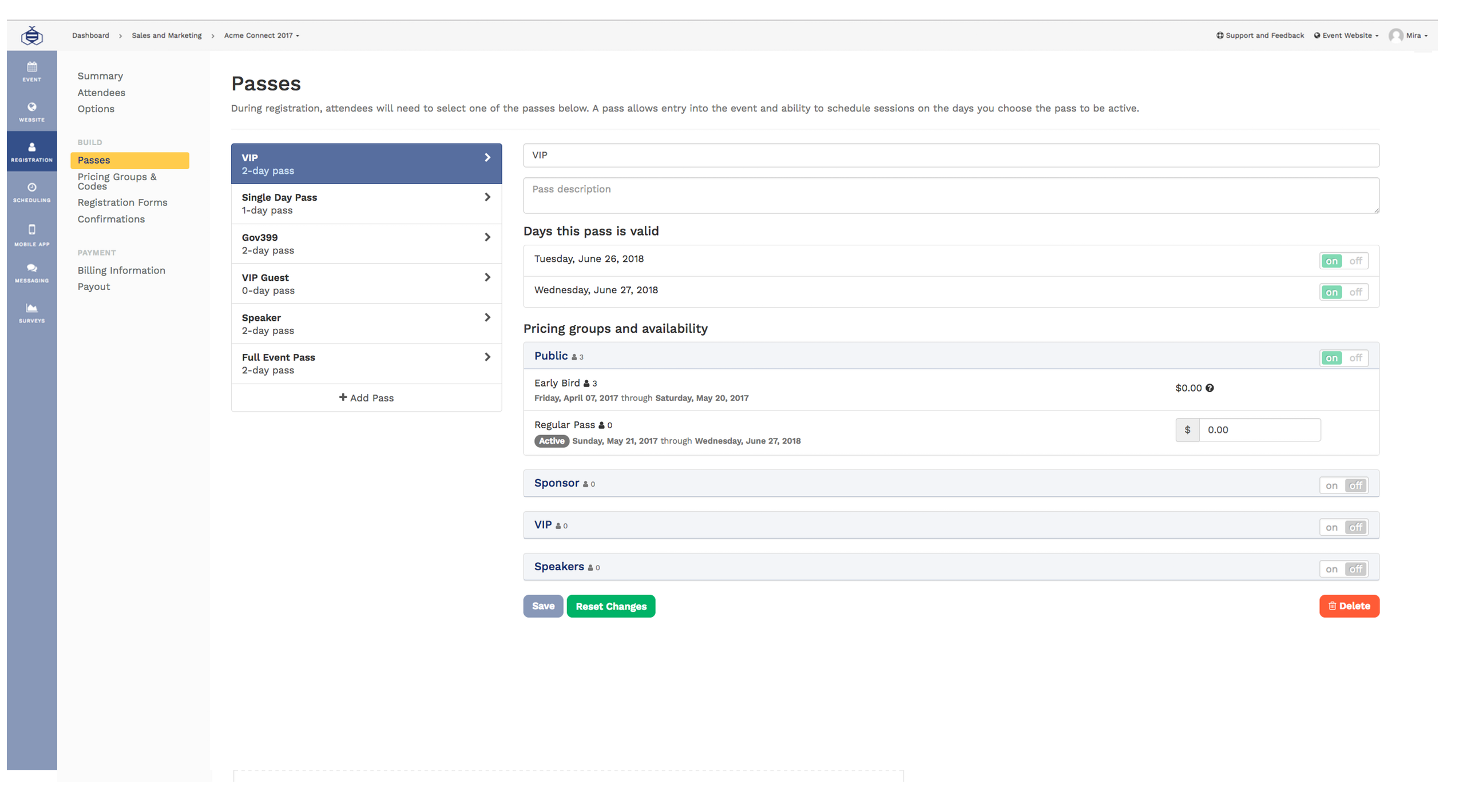1459x812 pixels.
Task: Open Messaging chat bubble icon
Action: tap(31, 272)
